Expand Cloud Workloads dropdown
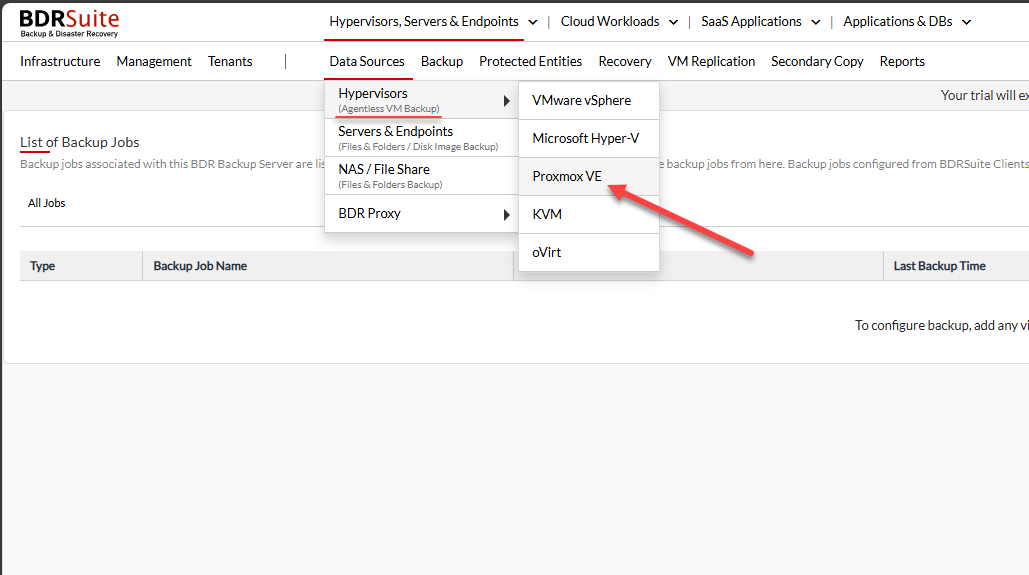The image size is (1029, 575). pyautogui.click(x=619, y=22)
